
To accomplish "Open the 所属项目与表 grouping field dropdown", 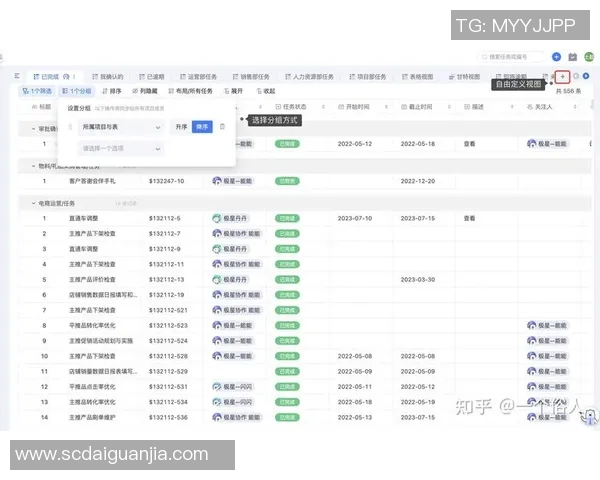I will point(121,127).
